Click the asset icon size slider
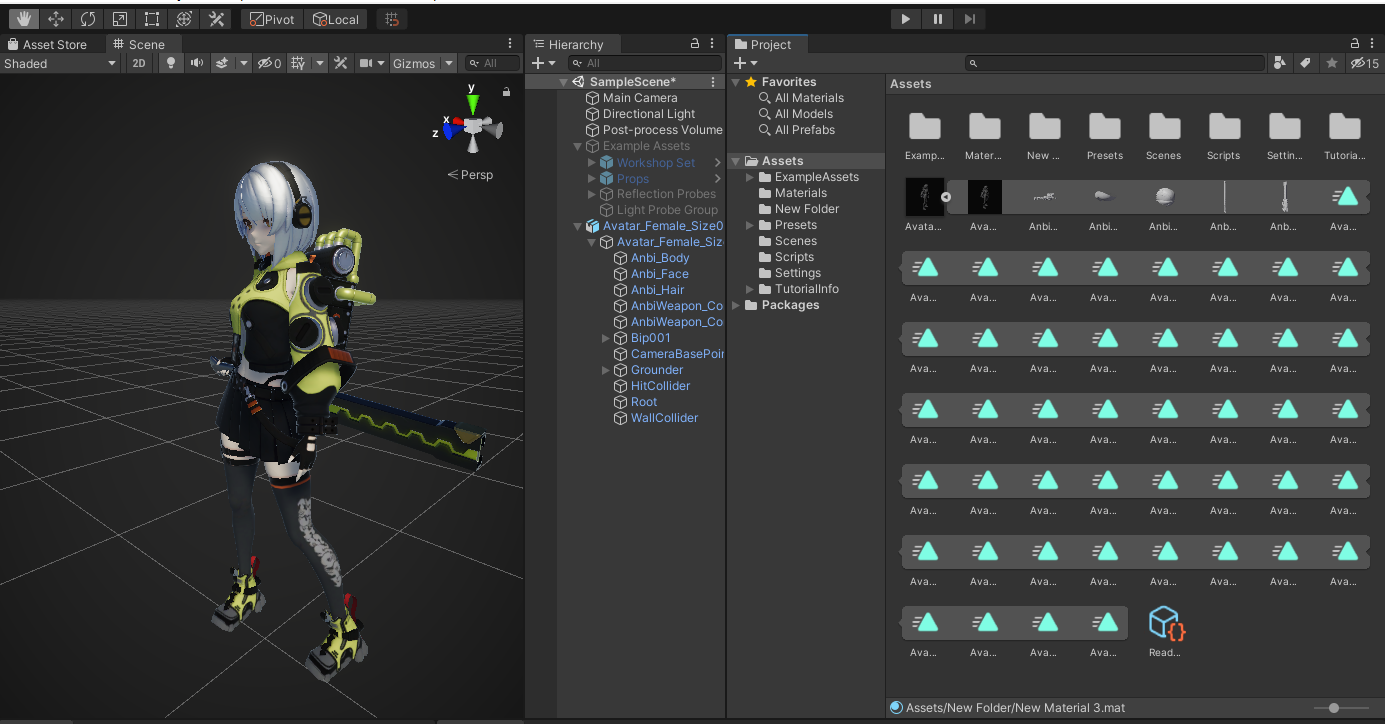Screen dimensions: 1385x724 coord(1334,708)
